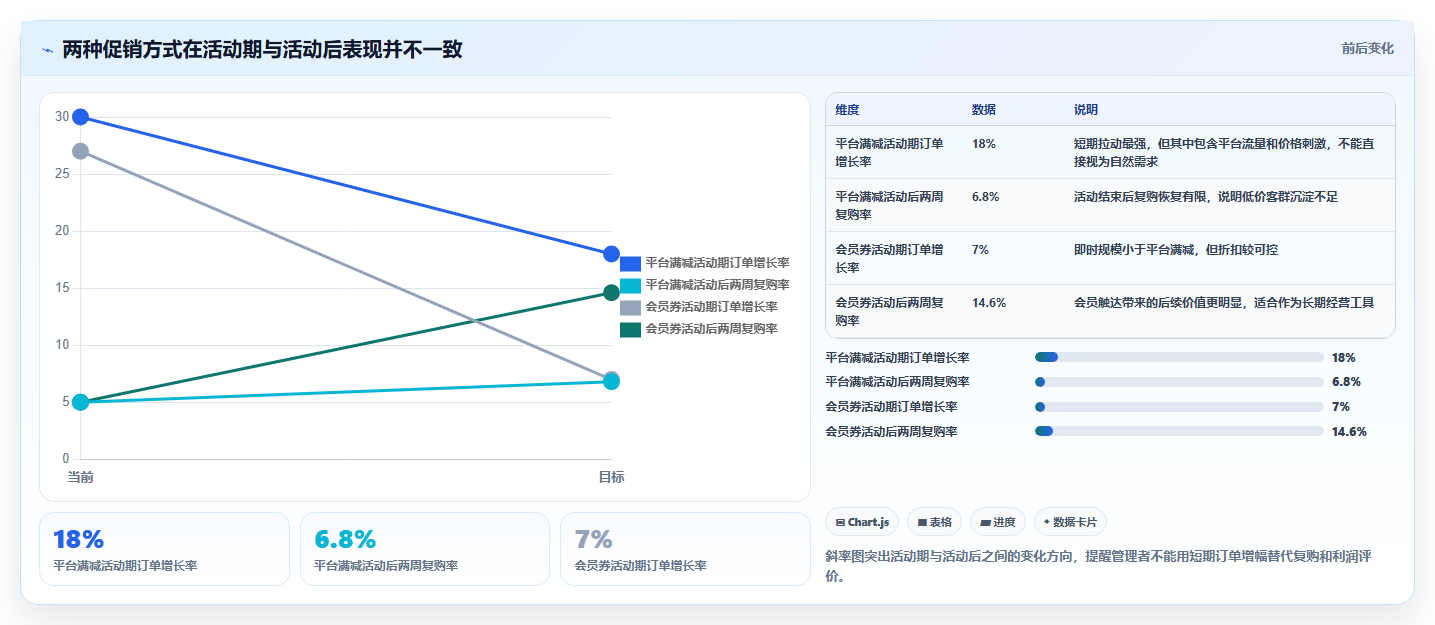The image size is (1435, 625).
Task: Click legend label 平台满减活动后两周复购率
Action: pos(717,285)
